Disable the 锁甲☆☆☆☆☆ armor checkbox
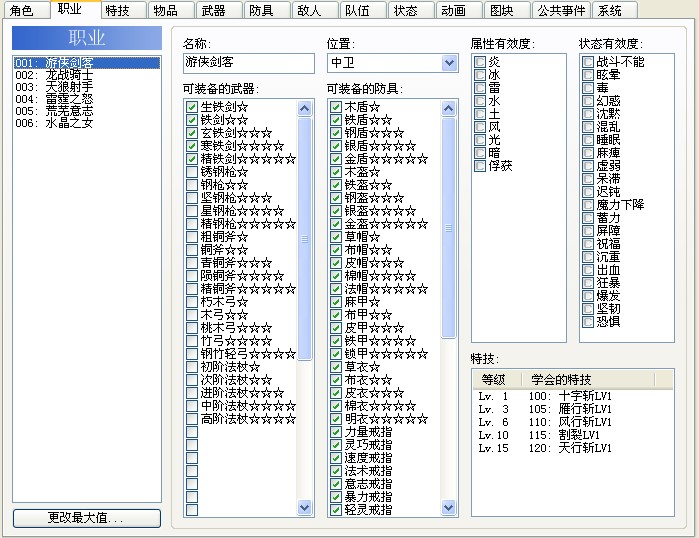The height and width of the screenshot is (538, 699). (x=336, y=354)
